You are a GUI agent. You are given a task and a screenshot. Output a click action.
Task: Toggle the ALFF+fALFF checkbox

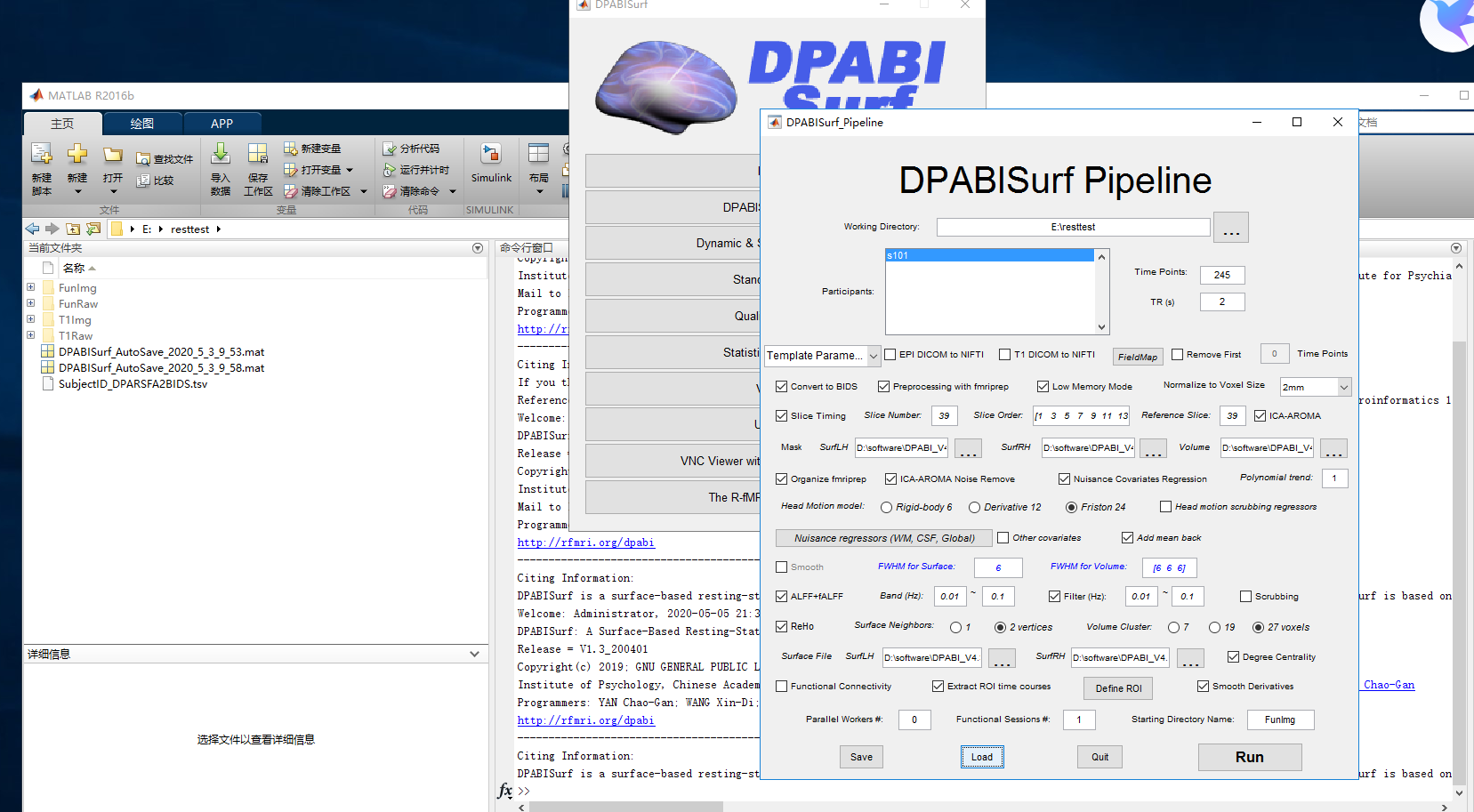(x=781, y=596)
